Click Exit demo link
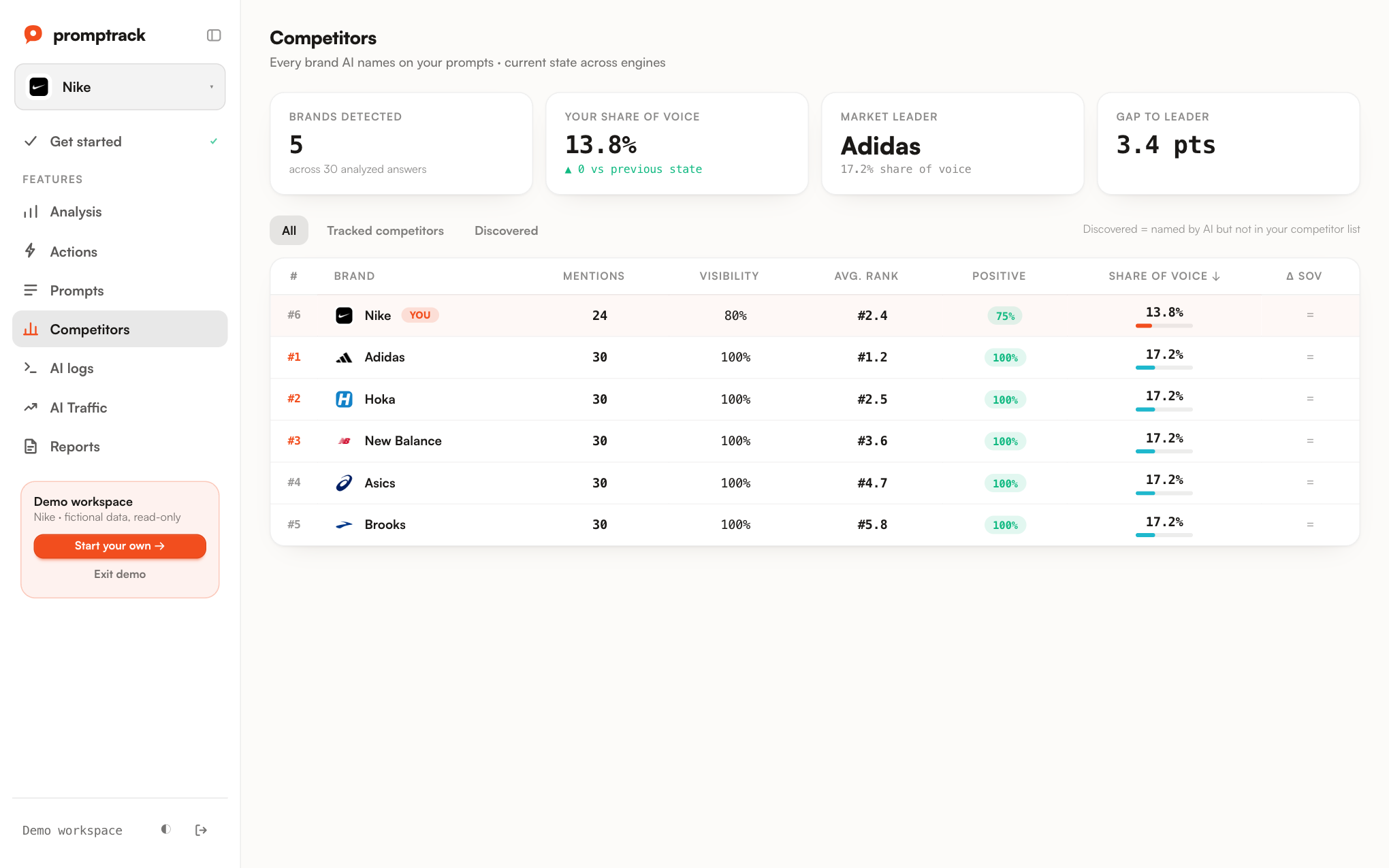The image size is (1389, 868). point(120,574)
